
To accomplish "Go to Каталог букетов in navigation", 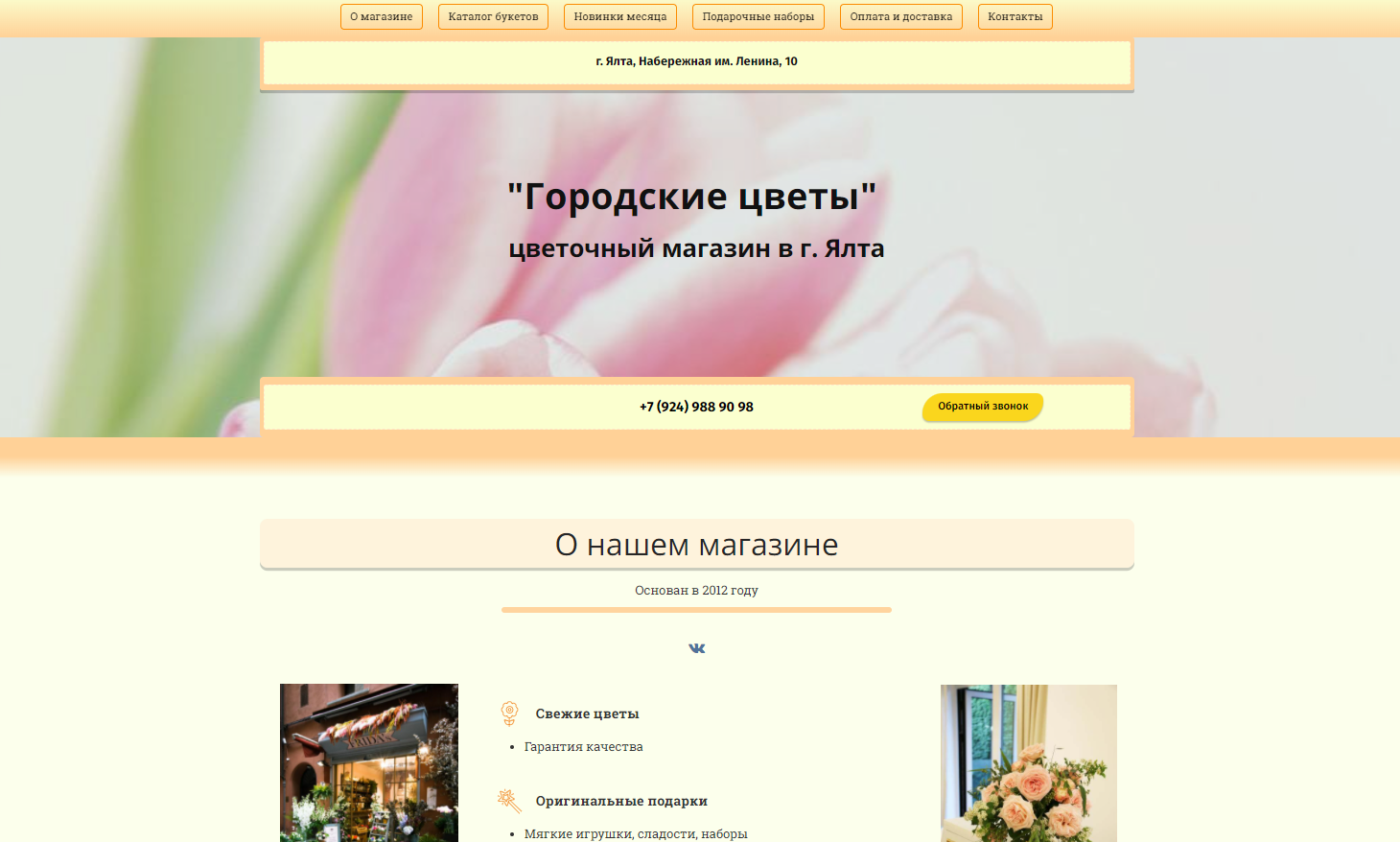I will pos(493,17).
